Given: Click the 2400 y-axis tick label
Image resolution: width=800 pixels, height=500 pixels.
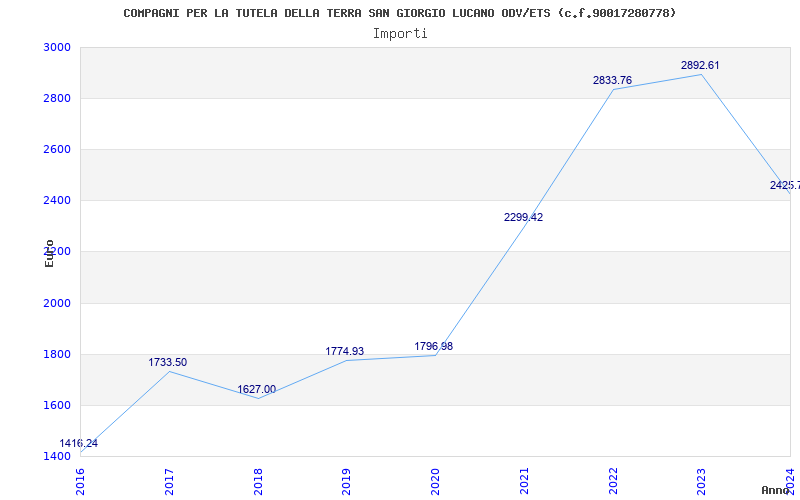Looking at the screenshot, I should [x=57, y=200].
